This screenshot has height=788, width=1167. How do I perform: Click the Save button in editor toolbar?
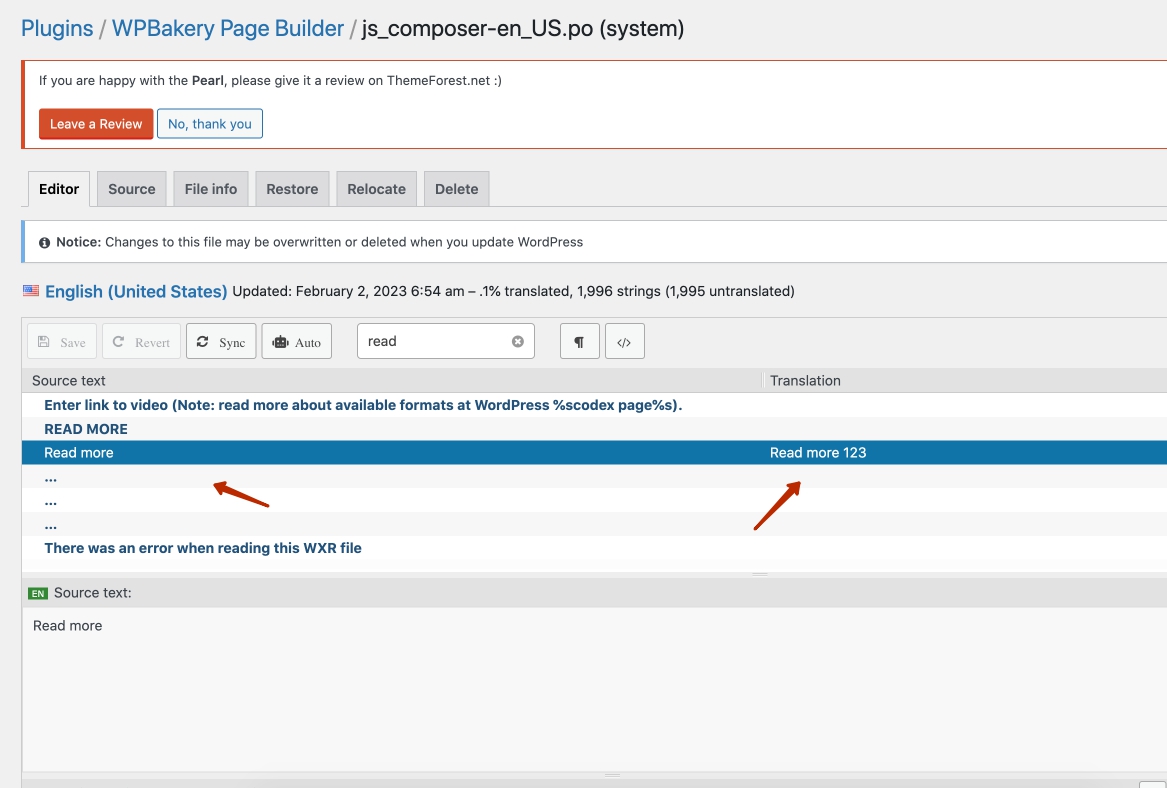[62, 342]
